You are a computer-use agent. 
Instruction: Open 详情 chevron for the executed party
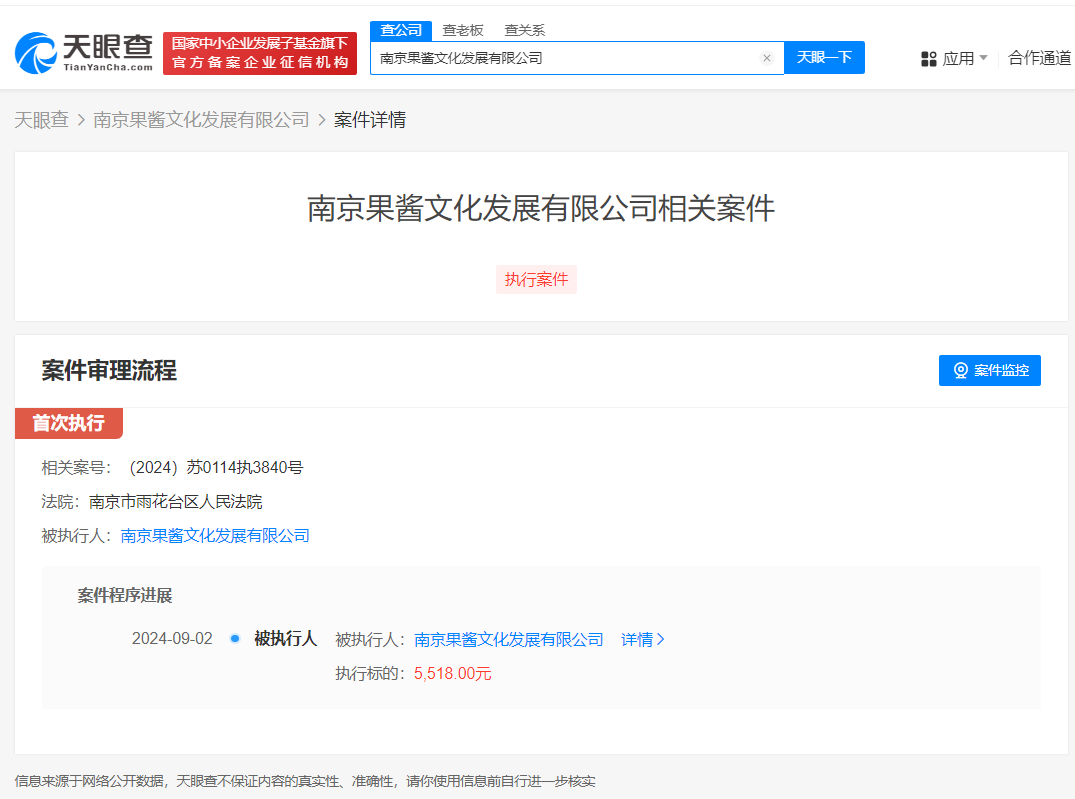tap(660, 639)
